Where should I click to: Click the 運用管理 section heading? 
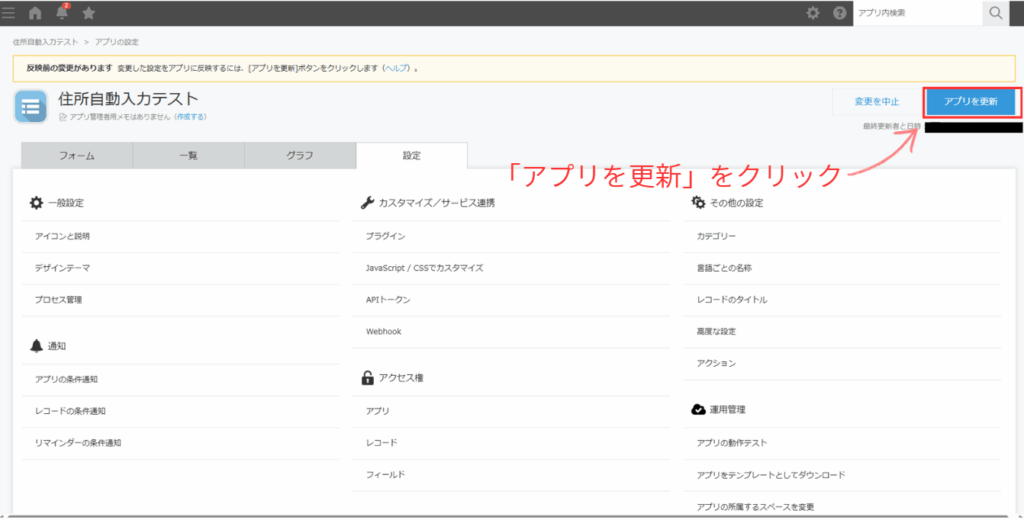coord(727,410)
